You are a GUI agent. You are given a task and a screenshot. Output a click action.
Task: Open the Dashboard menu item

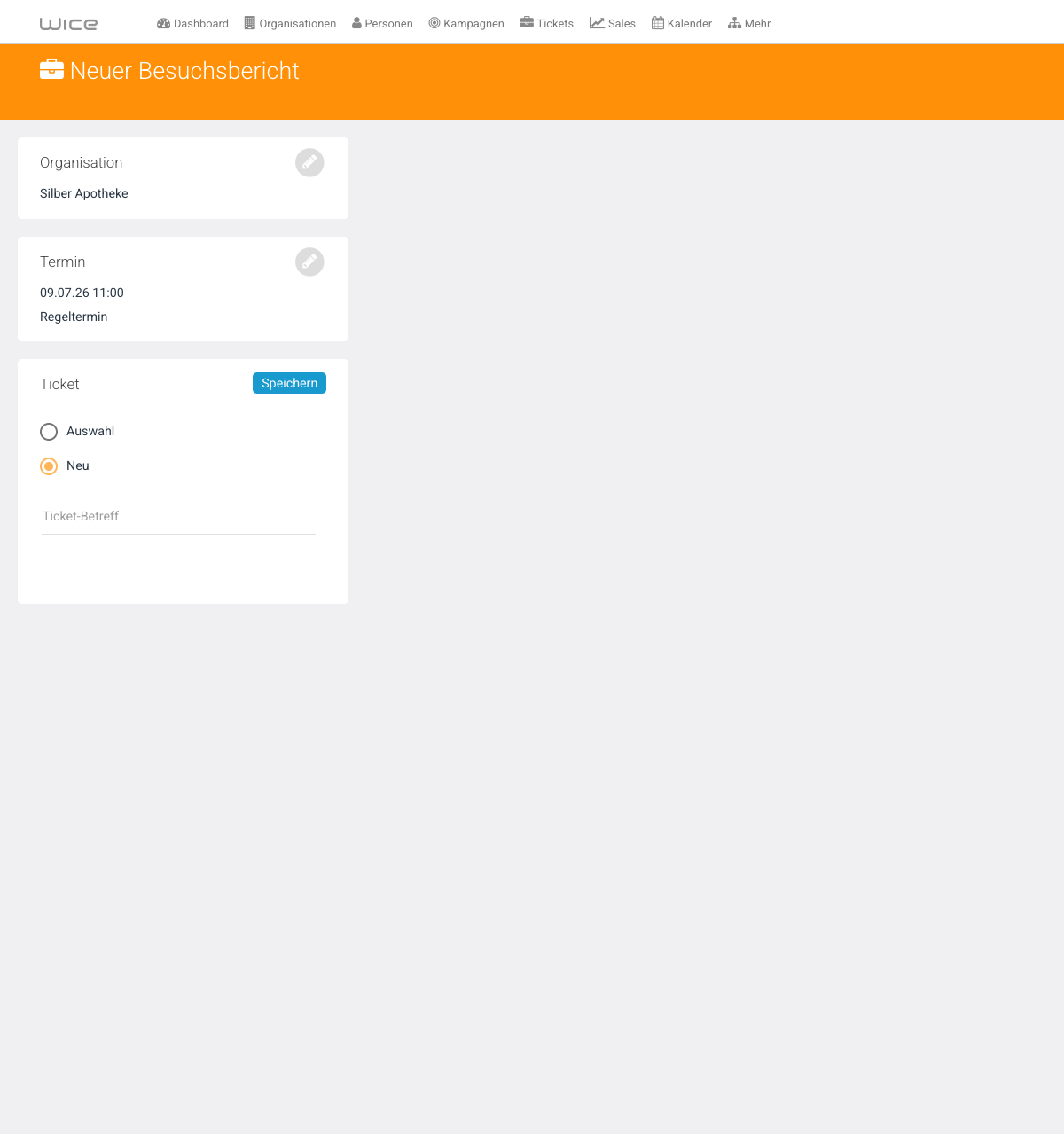pyautogui.click(x=192, y=24)
